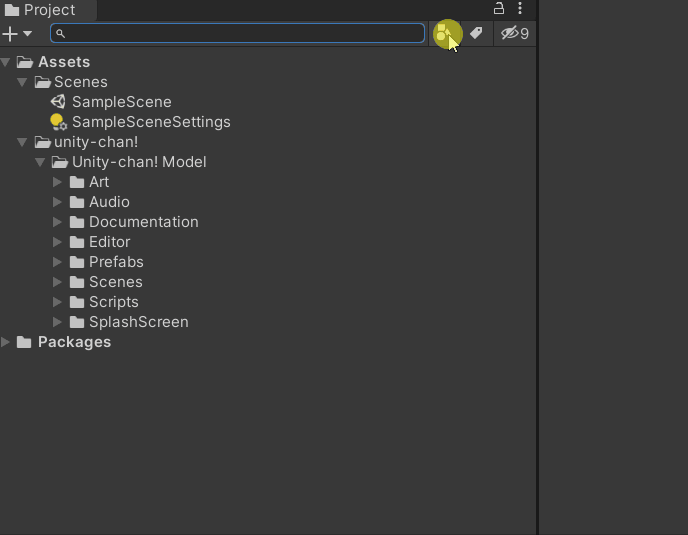This screenshot has height=535, width=688.
Task: Select the Packages label
Action: click(x=75, y=342)
